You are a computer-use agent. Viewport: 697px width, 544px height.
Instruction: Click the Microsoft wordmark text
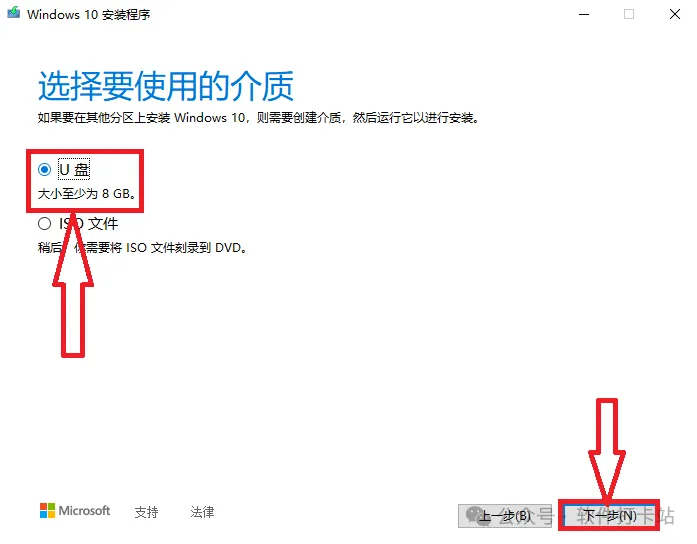84,511
